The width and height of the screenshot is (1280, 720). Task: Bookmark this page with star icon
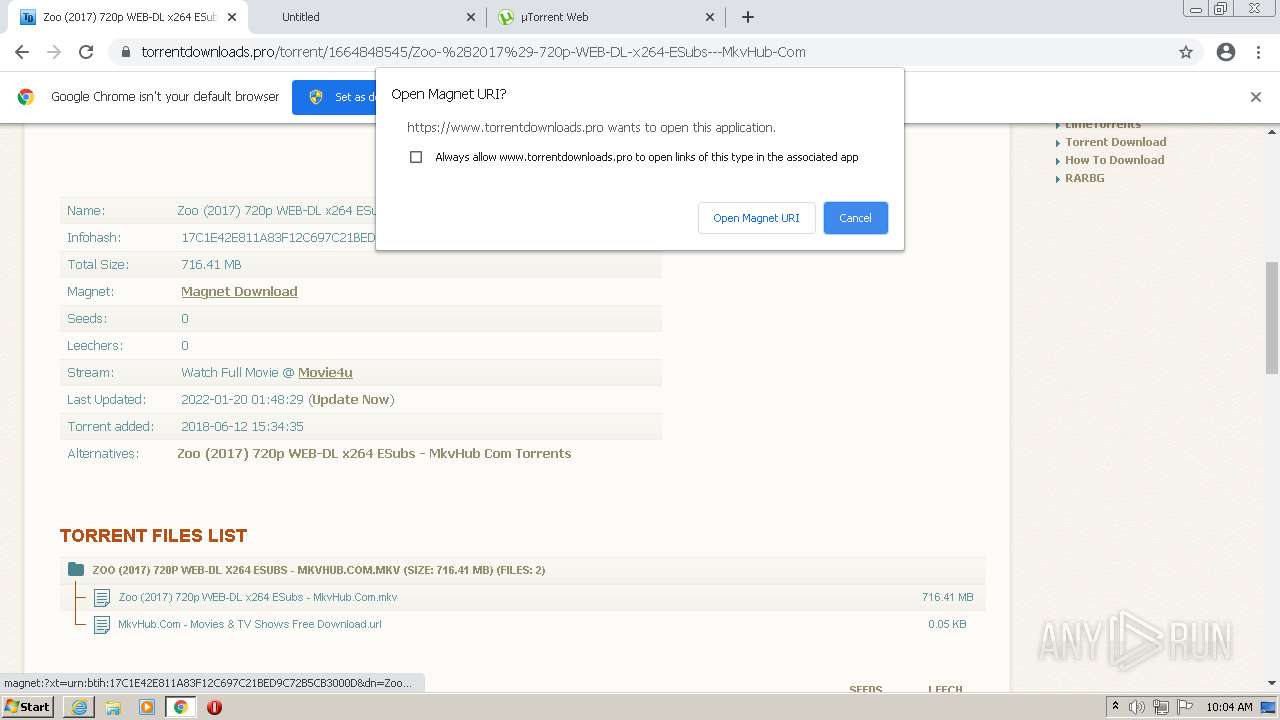(1186, 52)
